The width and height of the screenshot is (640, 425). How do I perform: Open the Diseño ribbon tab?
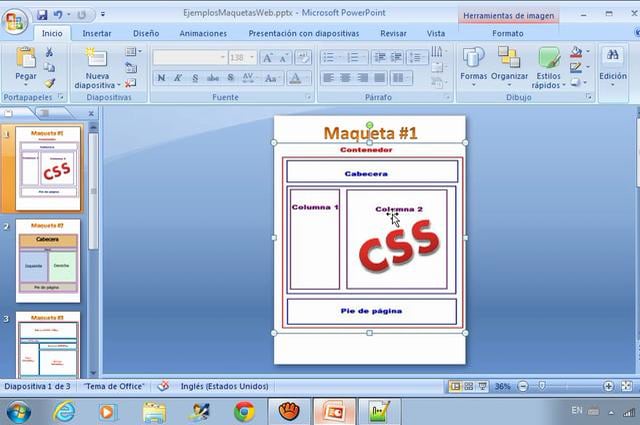(x=146, y=33)
